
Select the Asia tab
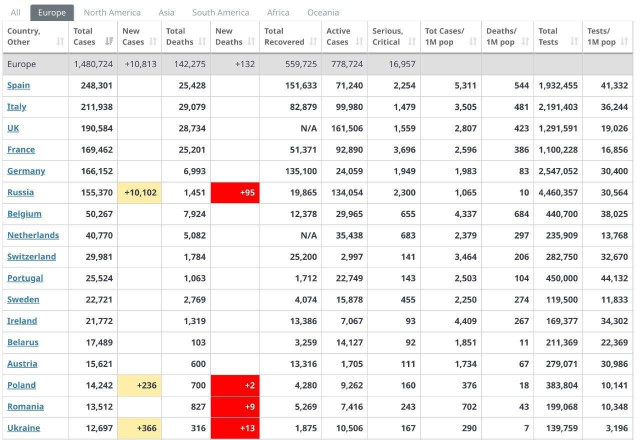[x=166, y=12]
